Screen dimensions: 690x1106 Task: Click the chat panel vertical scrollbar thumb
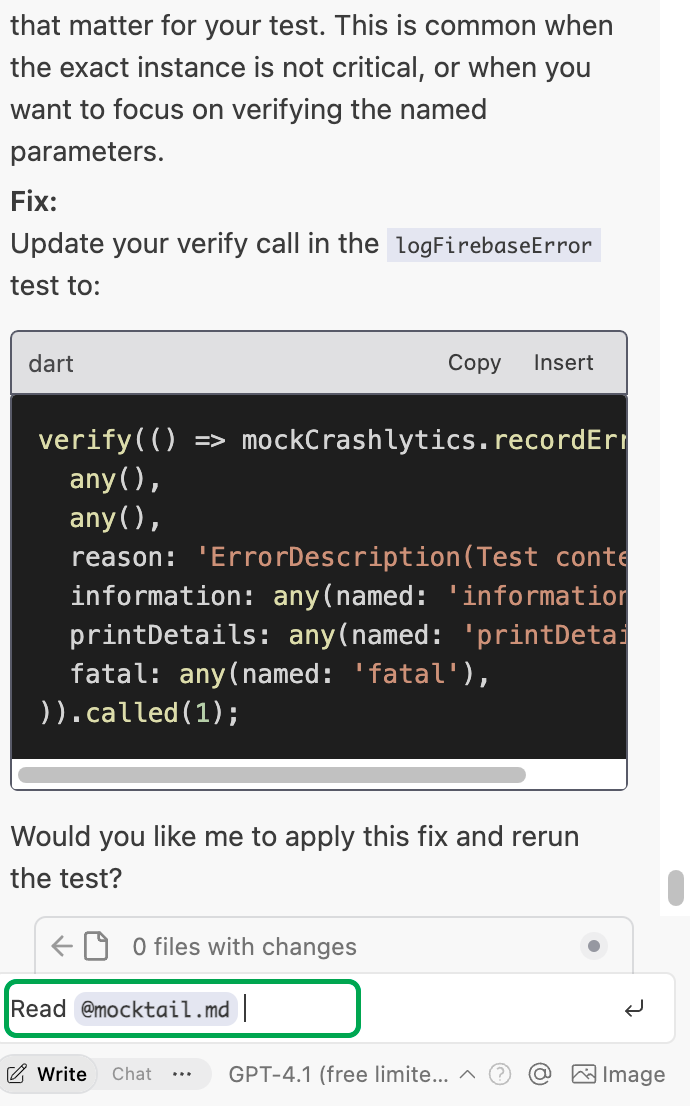click(x=676, y=887)
